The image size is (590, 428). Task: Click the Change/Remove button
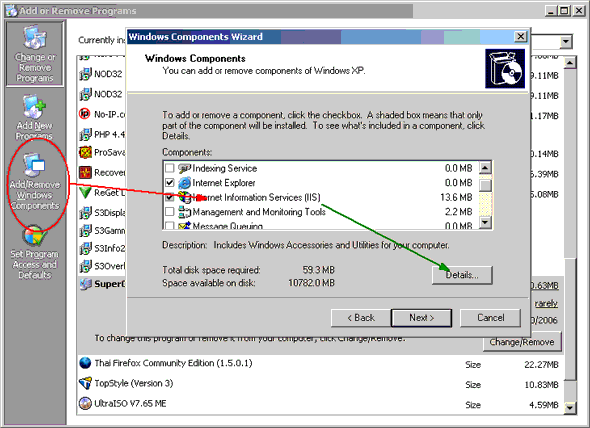click(x=522, y=342)
